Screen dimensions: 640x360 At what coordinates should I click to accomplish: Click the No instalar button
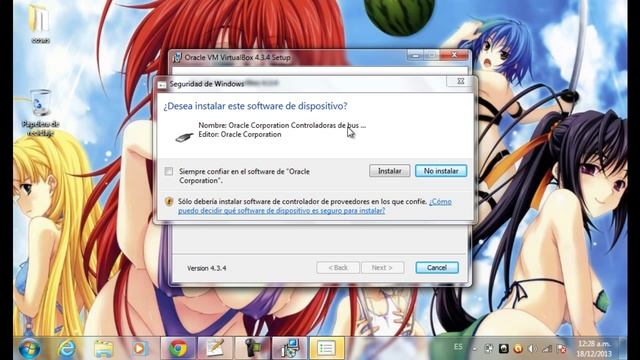pyautogui.click(x=441, y=171)
